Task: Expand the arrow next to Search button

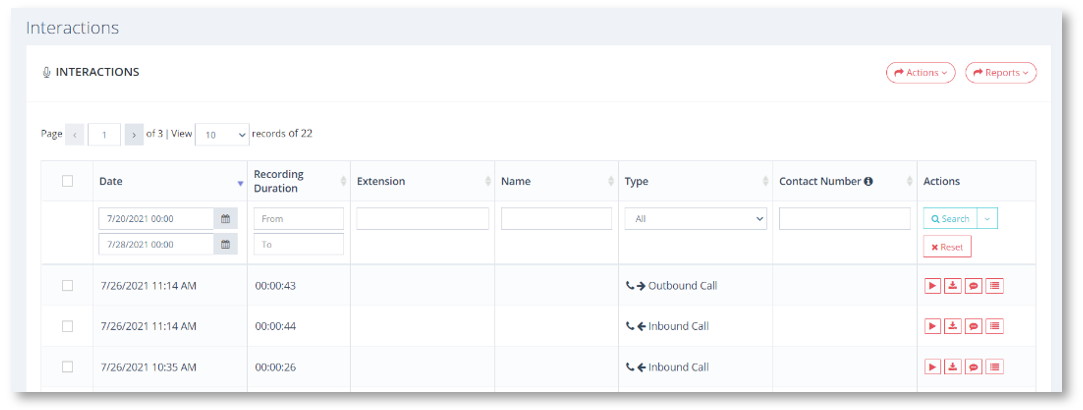Action: click(x=987, y=219)
